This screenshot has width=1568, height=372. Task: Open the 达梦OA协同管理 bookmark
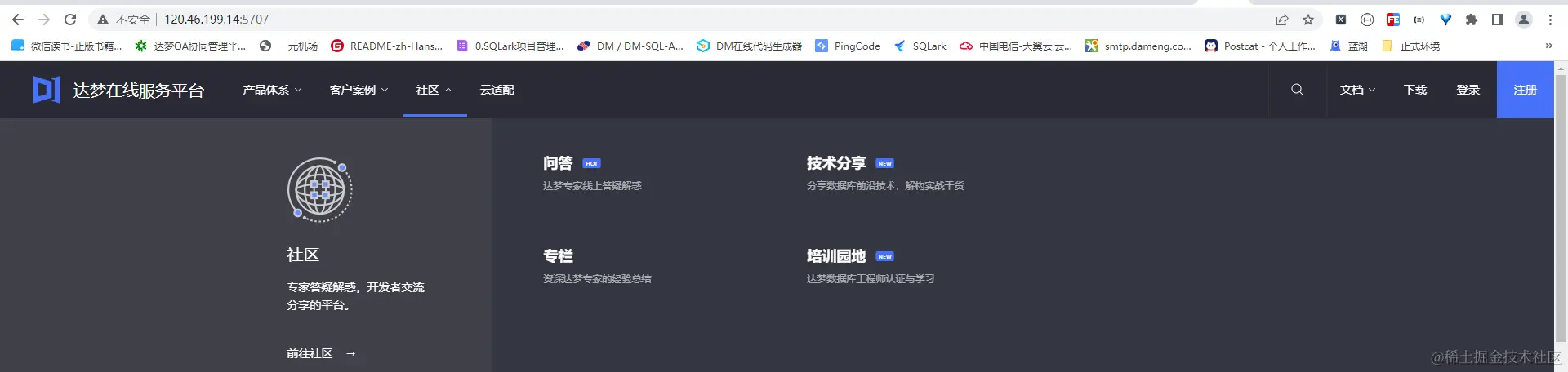[190, 46]
